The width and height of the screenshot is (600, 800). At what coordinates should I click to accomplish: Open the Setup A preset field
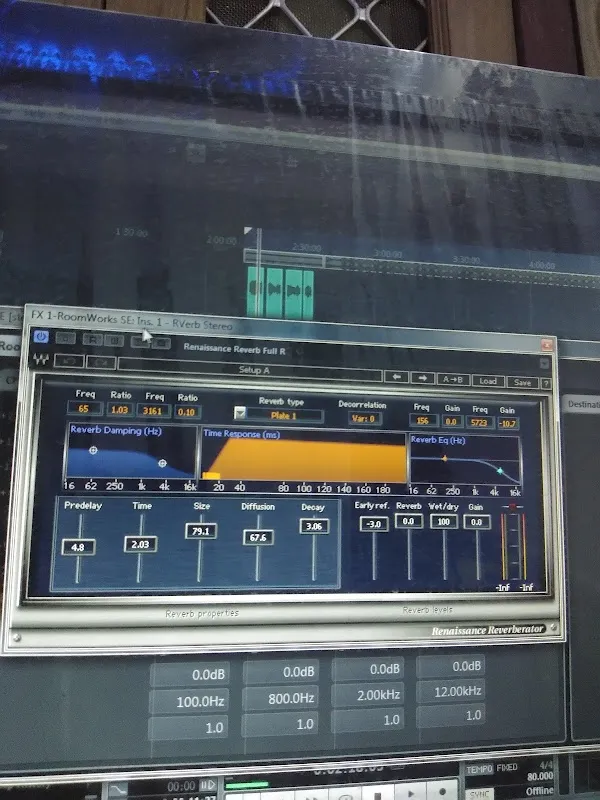[x=250, y=370]
